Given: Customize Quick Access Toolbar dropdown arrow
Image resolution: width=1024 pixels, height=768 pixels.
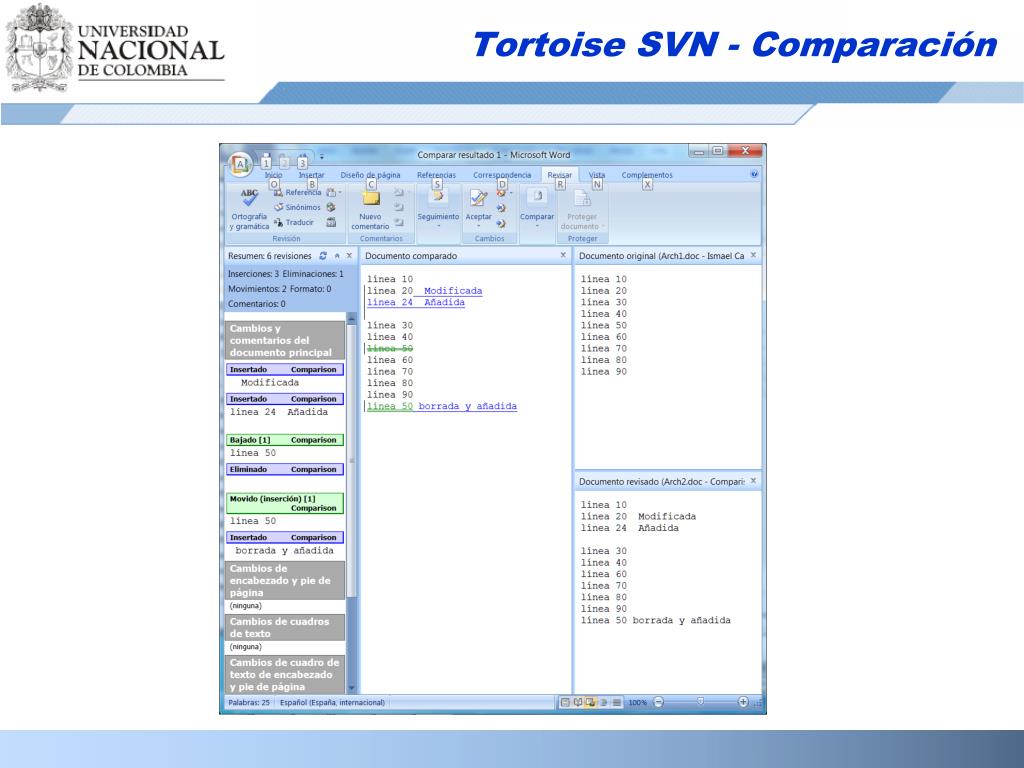Looking at the screenshot, I should point(321,157).
